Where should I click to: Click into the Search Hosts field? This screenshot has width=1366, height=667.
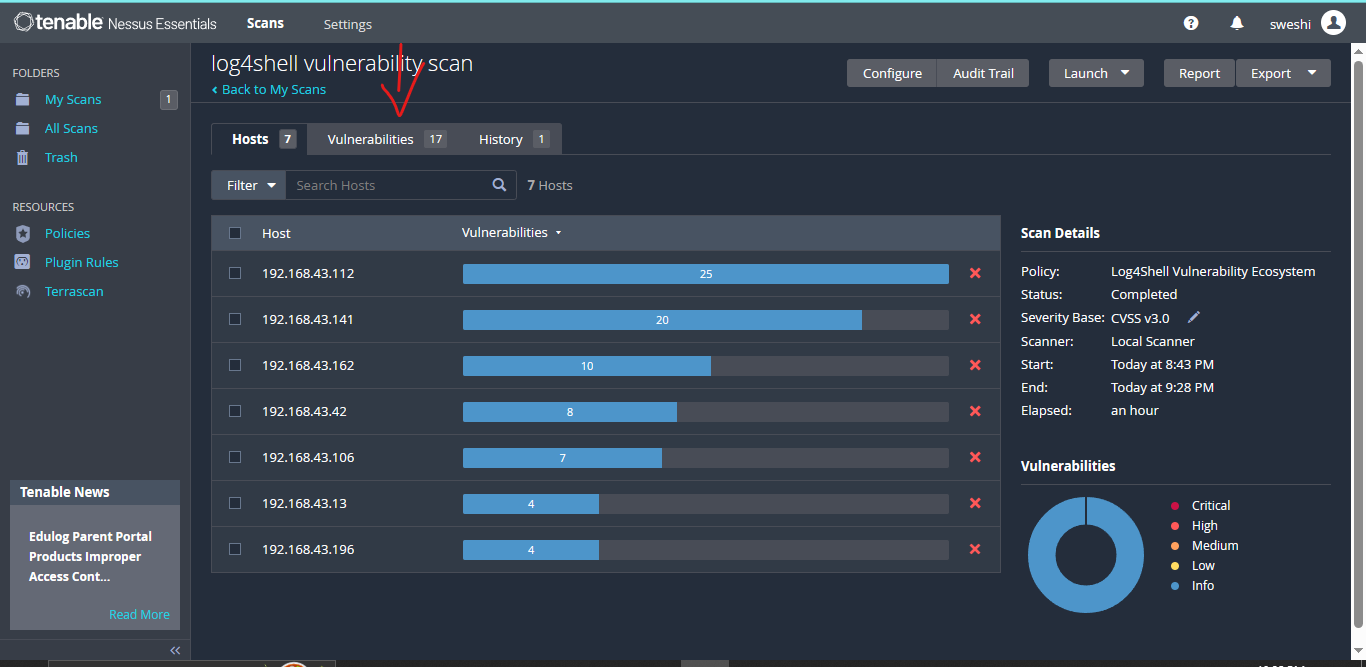coord(385,185)
